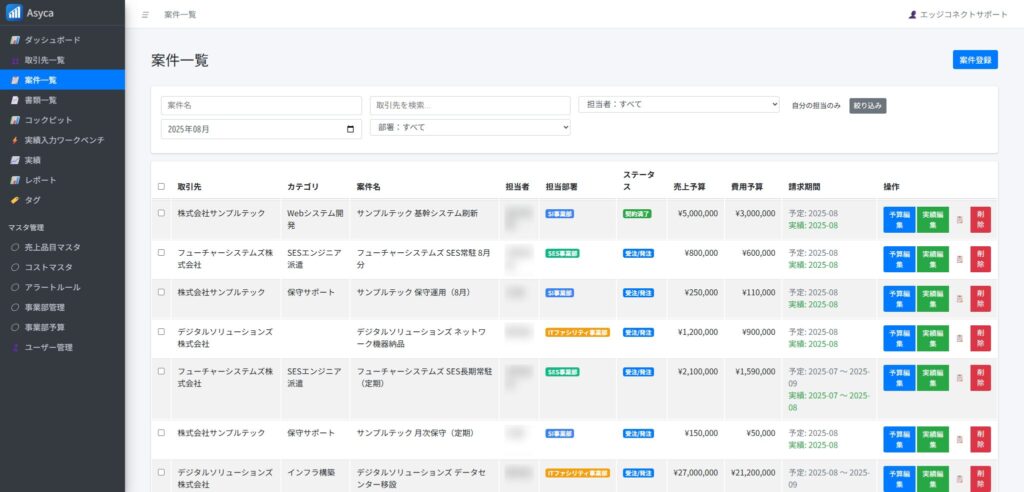The image size is (1024, 492).
Task: Select the checkbox for the ネットワーク機器納品 row
Action: pyautogui.click(x=162, y=331)
